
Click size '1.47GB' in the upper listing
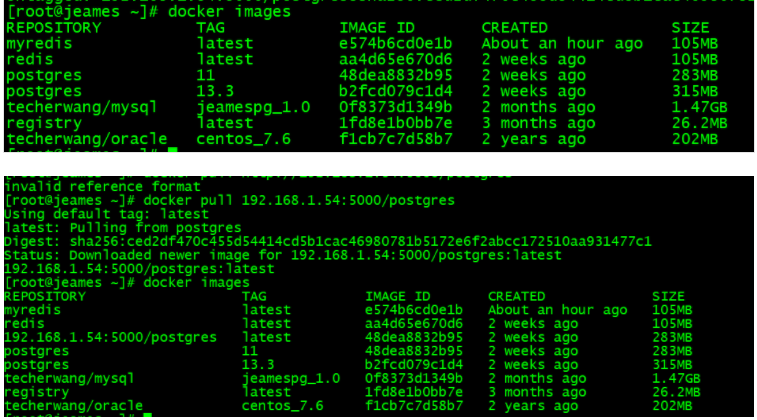(x=700, y=108)
